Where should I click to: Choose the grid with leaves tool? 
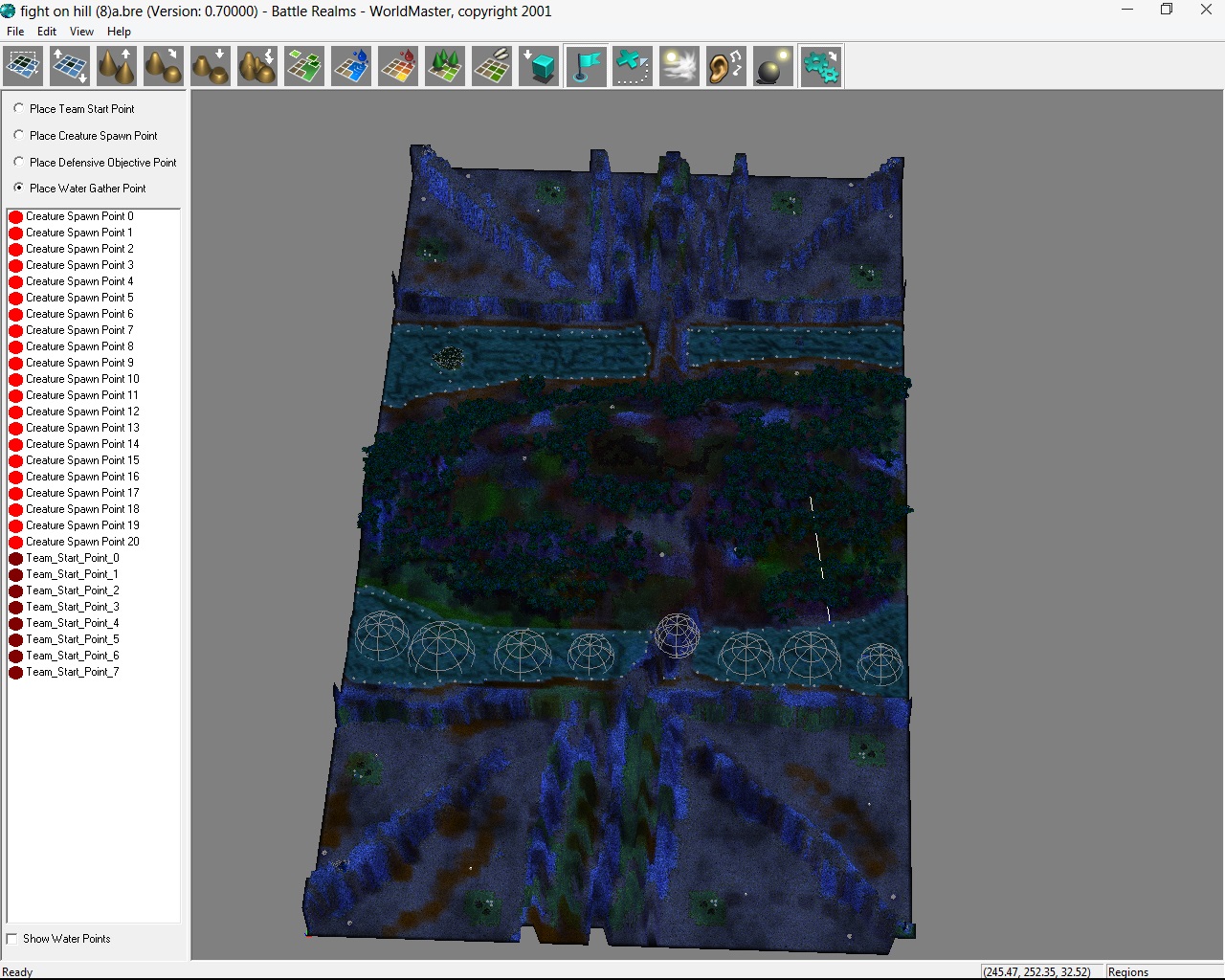pyautogui.click(x=492, y=66)
